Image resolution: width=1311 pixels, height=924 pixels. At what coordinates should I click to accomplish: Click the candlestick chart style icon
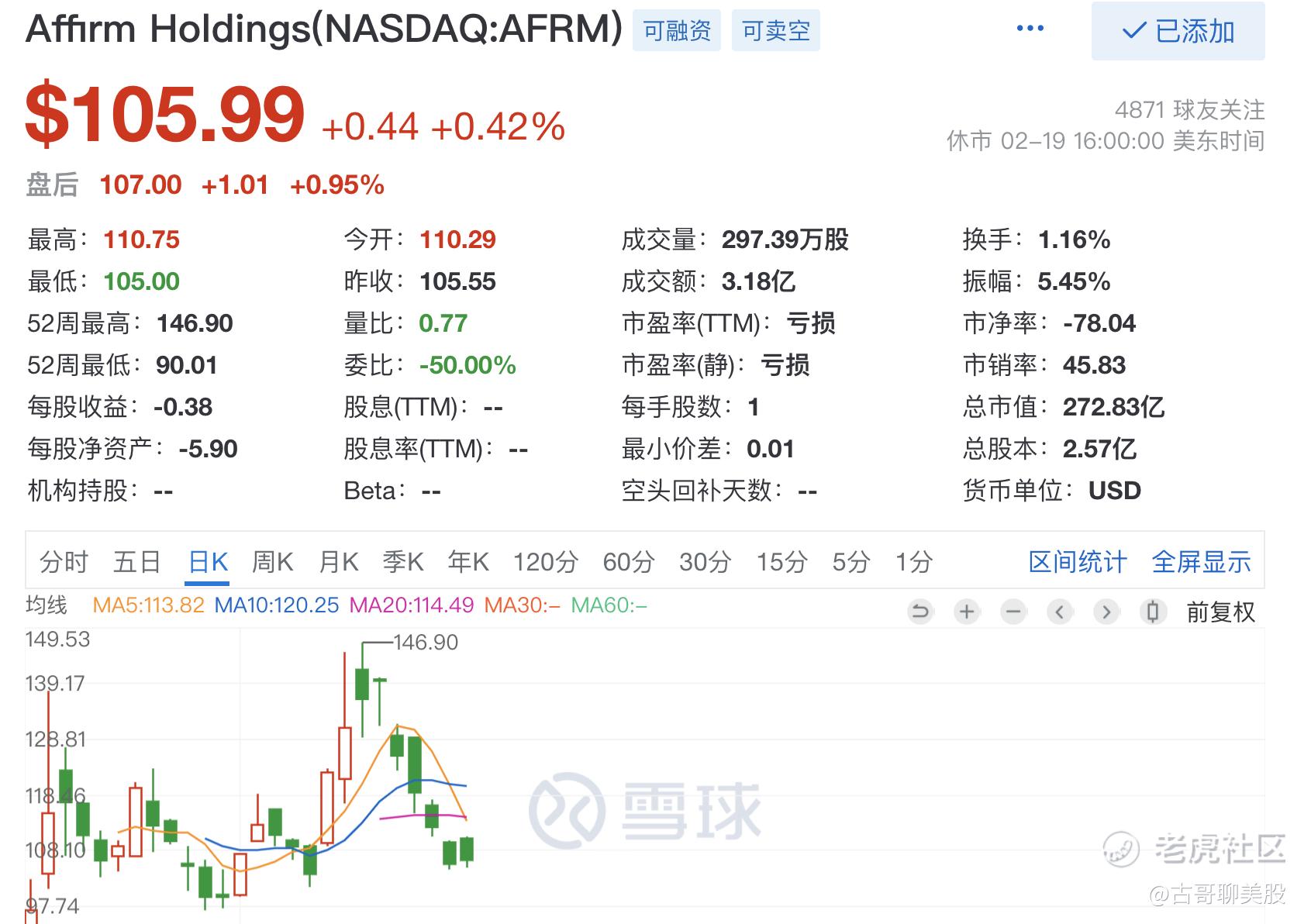tap(1153, 612)
